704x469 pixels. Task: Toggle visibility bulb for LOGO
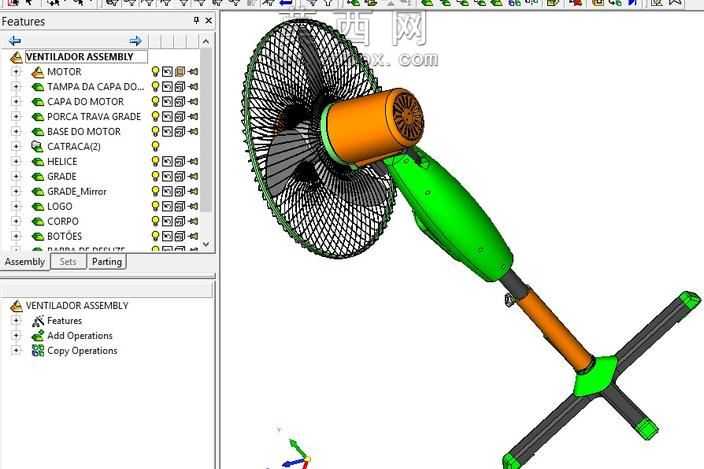click(x=155, y=206)
